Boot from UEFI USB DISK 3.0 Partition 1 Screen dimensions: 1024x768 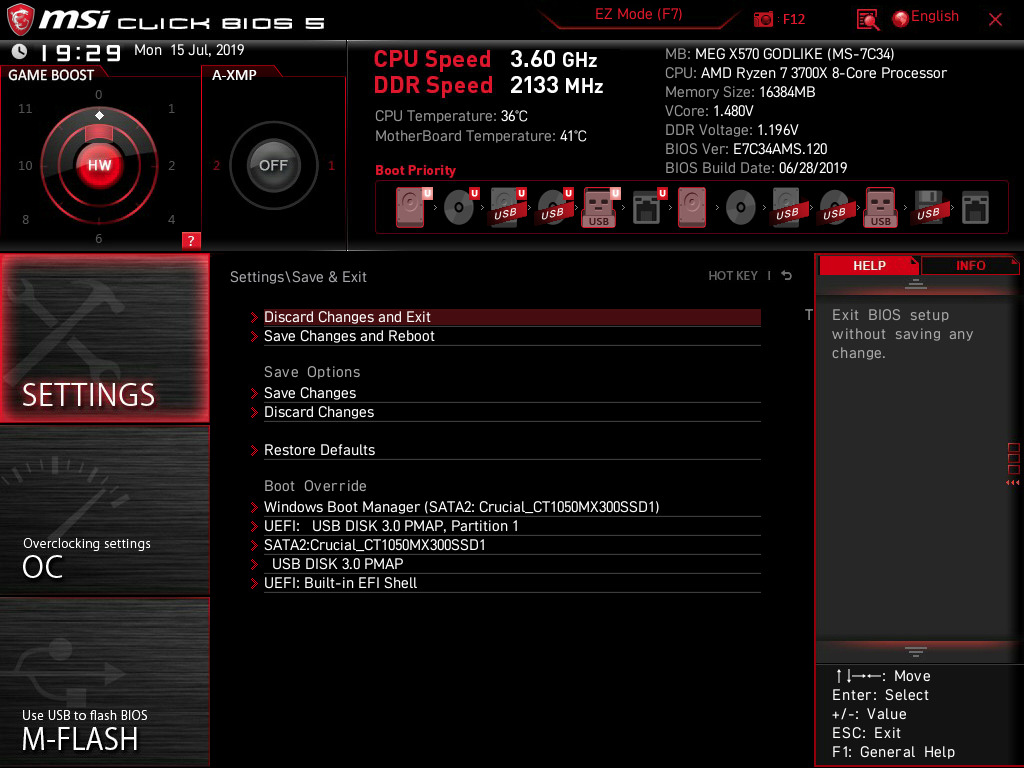point(512,526)
